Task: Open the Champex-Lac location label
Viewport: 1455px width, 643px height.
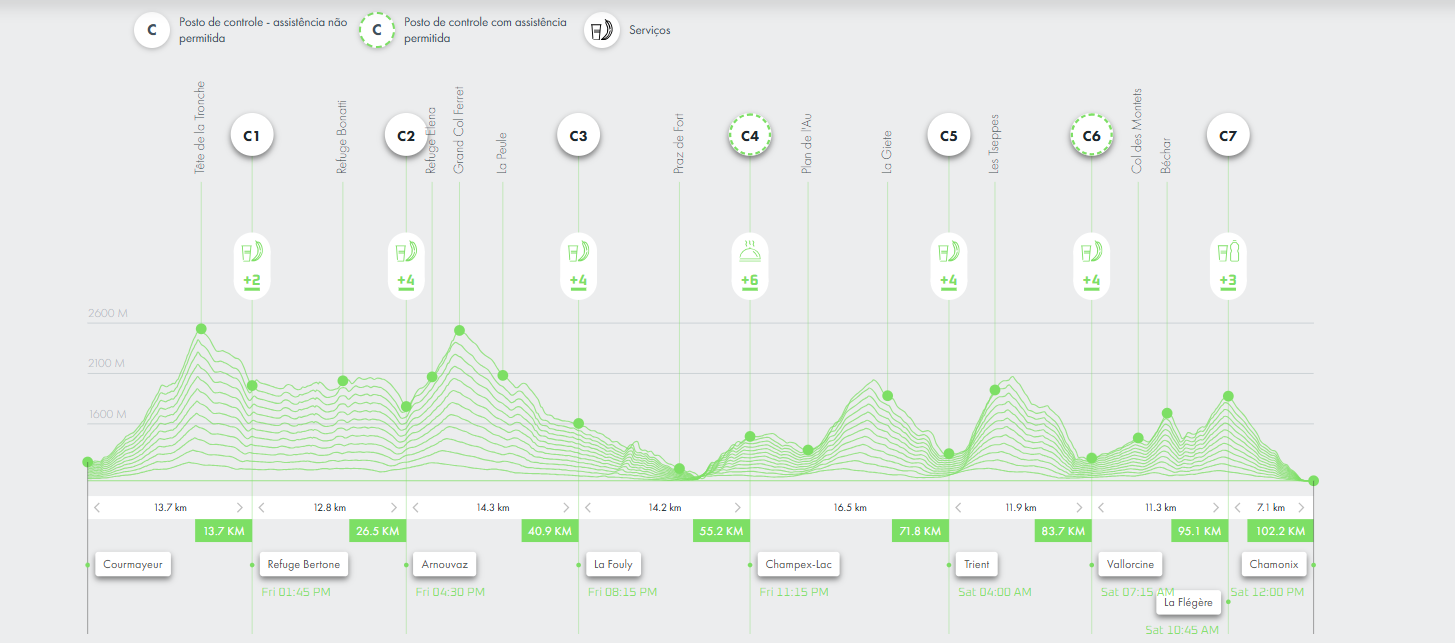Action: tap(798, 564)
